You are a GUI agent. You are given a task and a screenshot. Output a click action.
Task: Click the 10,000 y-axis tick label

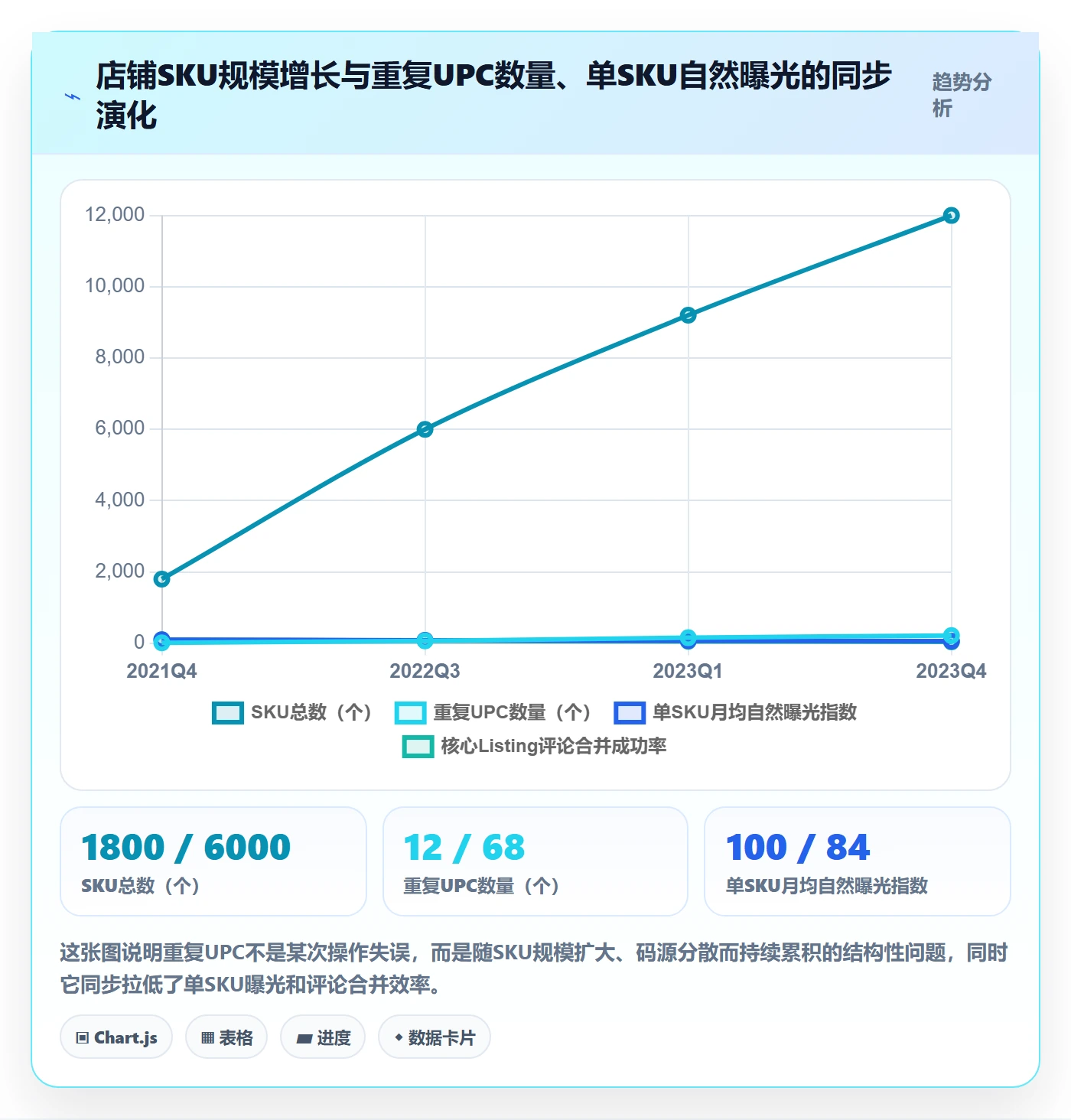coord(115,286)
